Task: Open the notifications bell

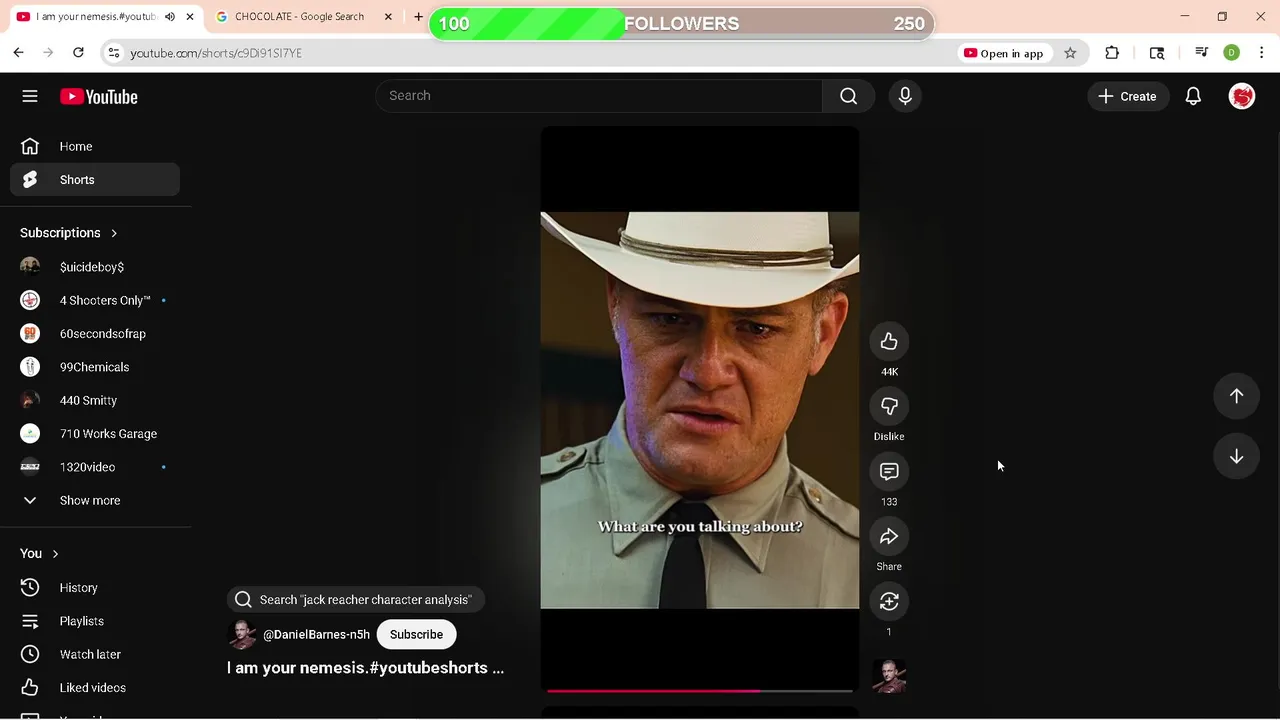Action: tap(1193, 96)
